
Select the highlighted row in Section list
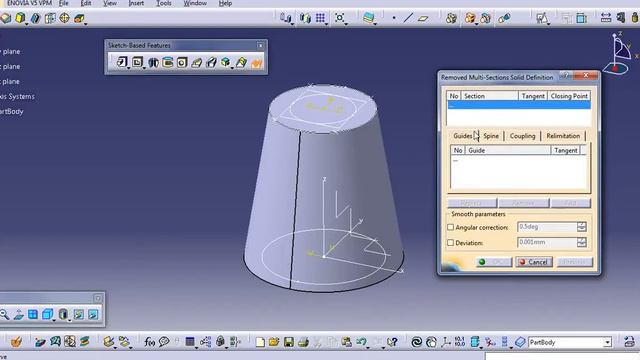pyautogui.click(x=519, y=105)
